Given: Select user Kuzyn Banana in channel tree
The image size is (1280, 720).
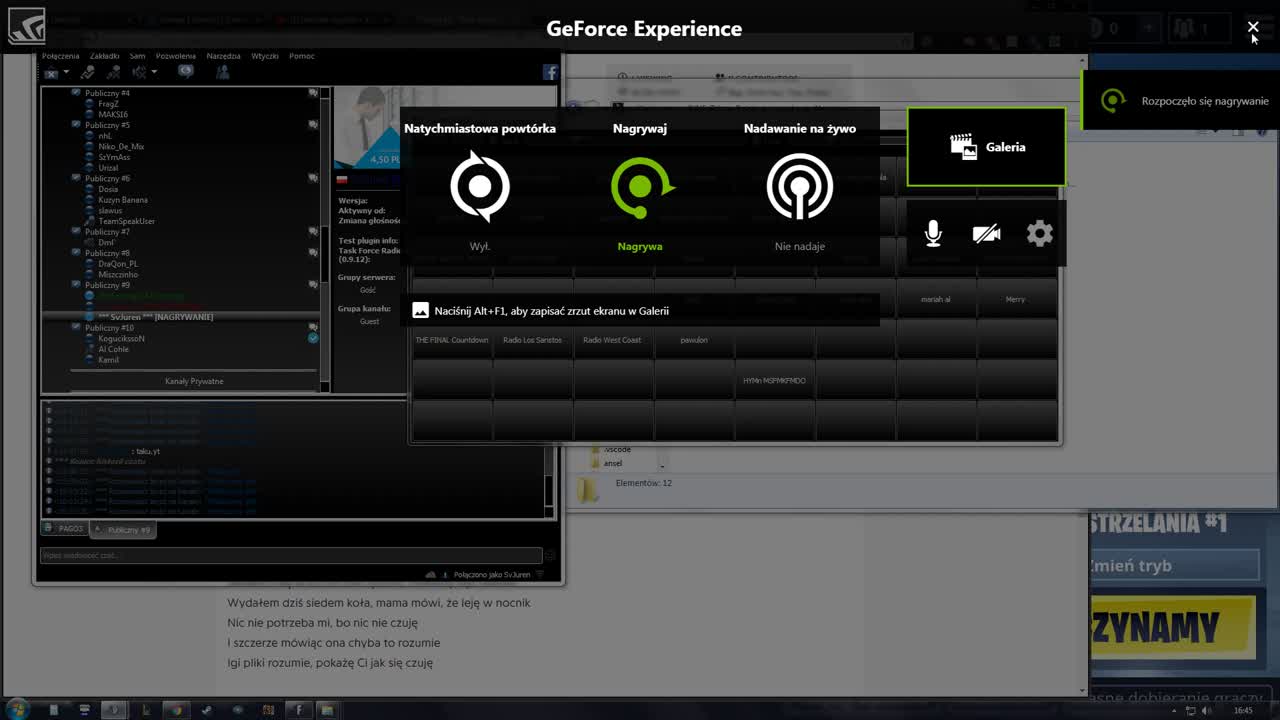Looking at the screenshot, I should [122, 200].
